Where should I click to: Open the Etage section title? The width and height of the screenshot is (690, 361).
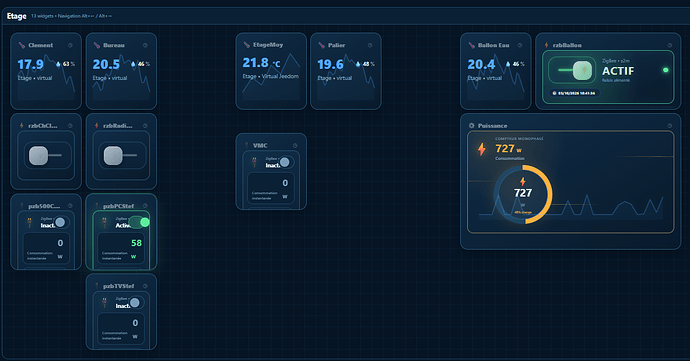pos(17,16)
